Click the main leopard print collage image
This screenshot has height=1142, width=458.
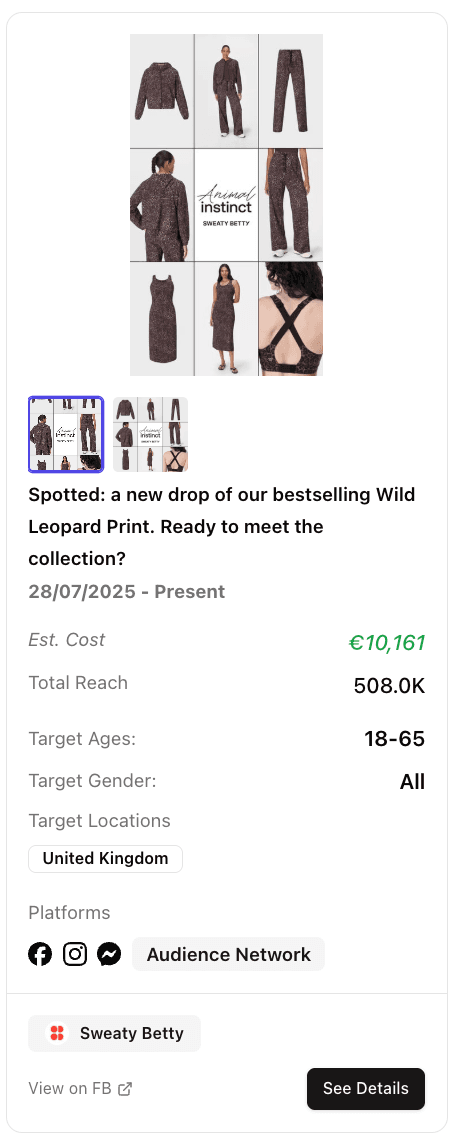[226, 205]
